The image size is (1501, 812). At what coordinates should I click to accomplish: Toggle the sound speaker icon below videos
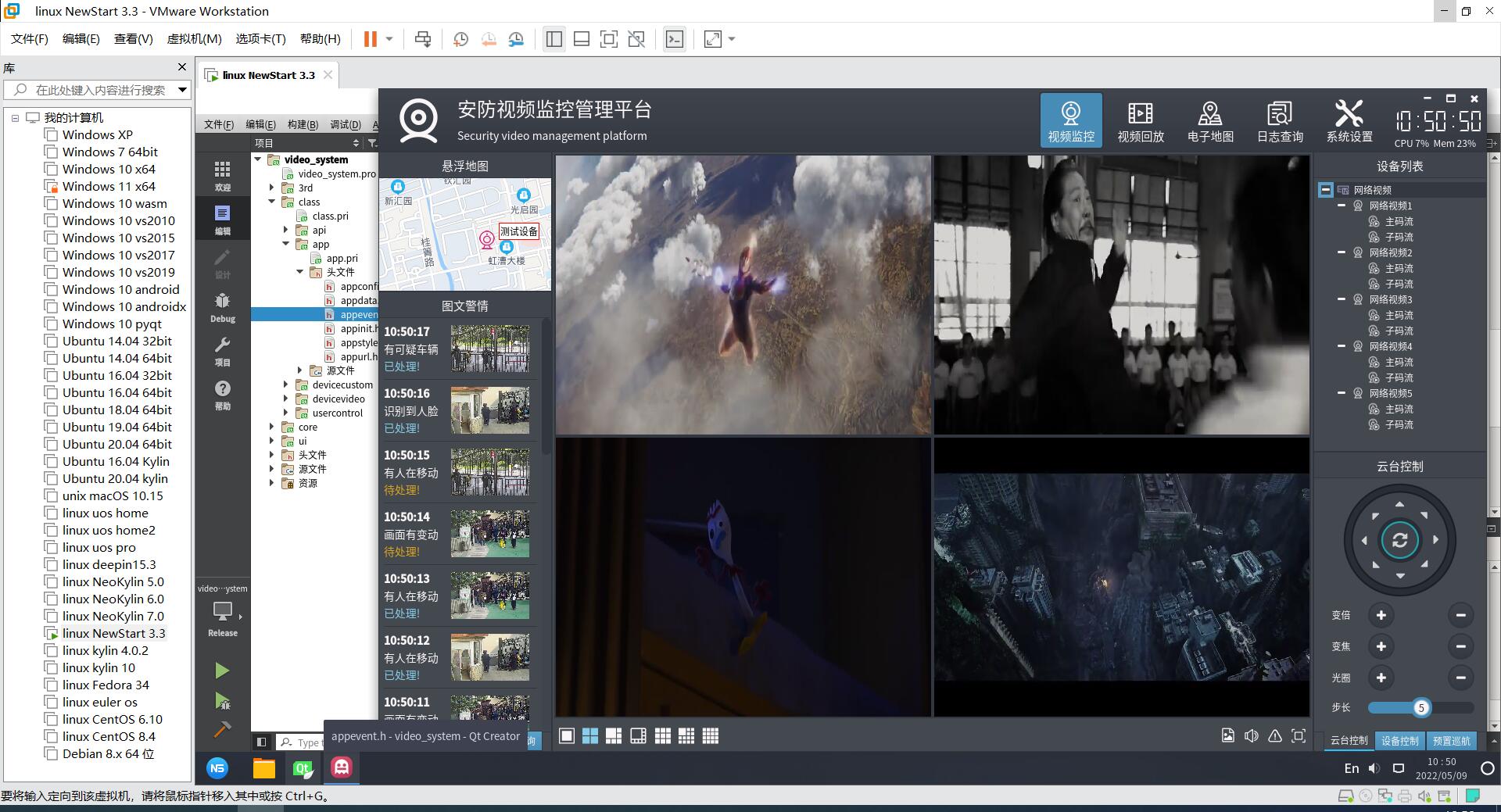[x=1251, y=735]
